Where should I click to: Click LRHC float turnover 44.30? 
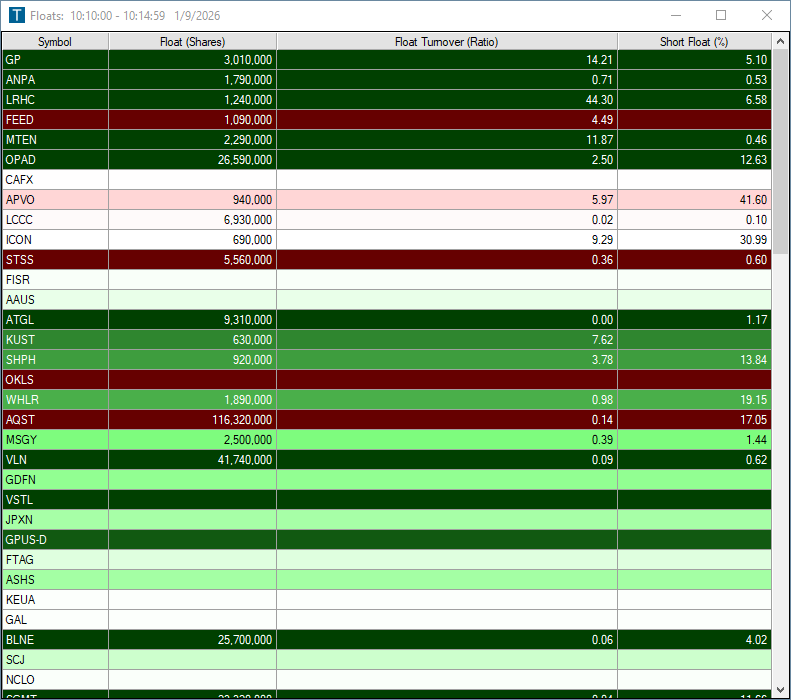599,100
